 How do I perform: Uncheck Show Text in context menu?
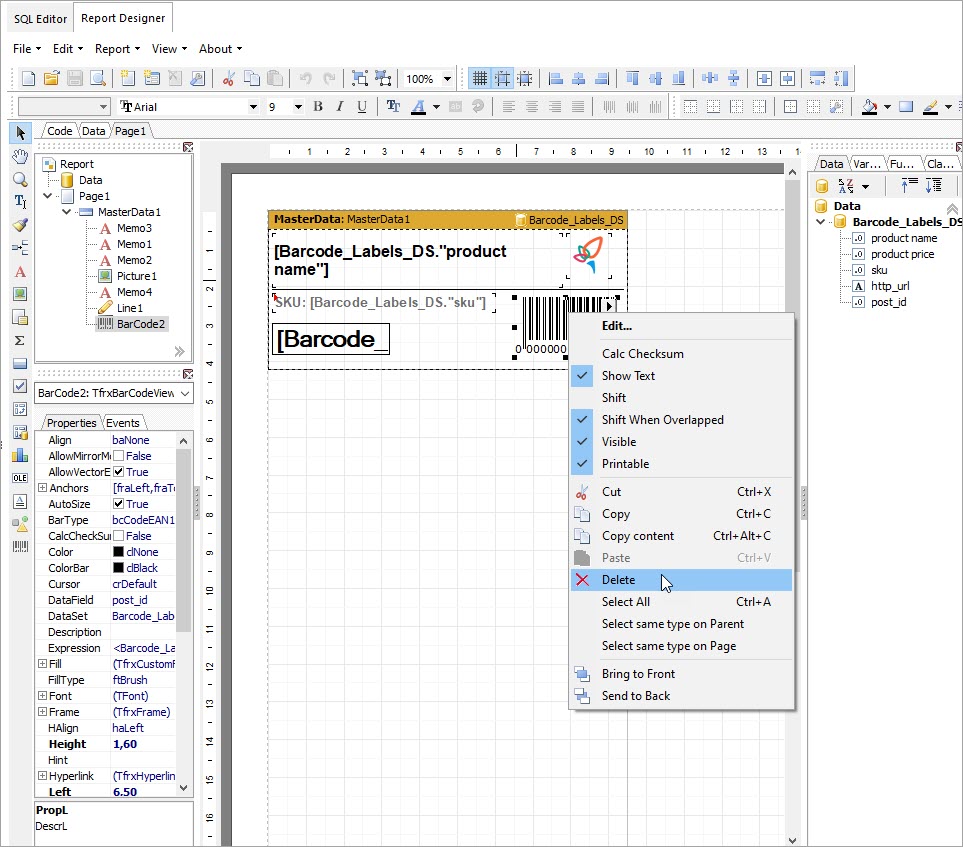coord(628,376)
